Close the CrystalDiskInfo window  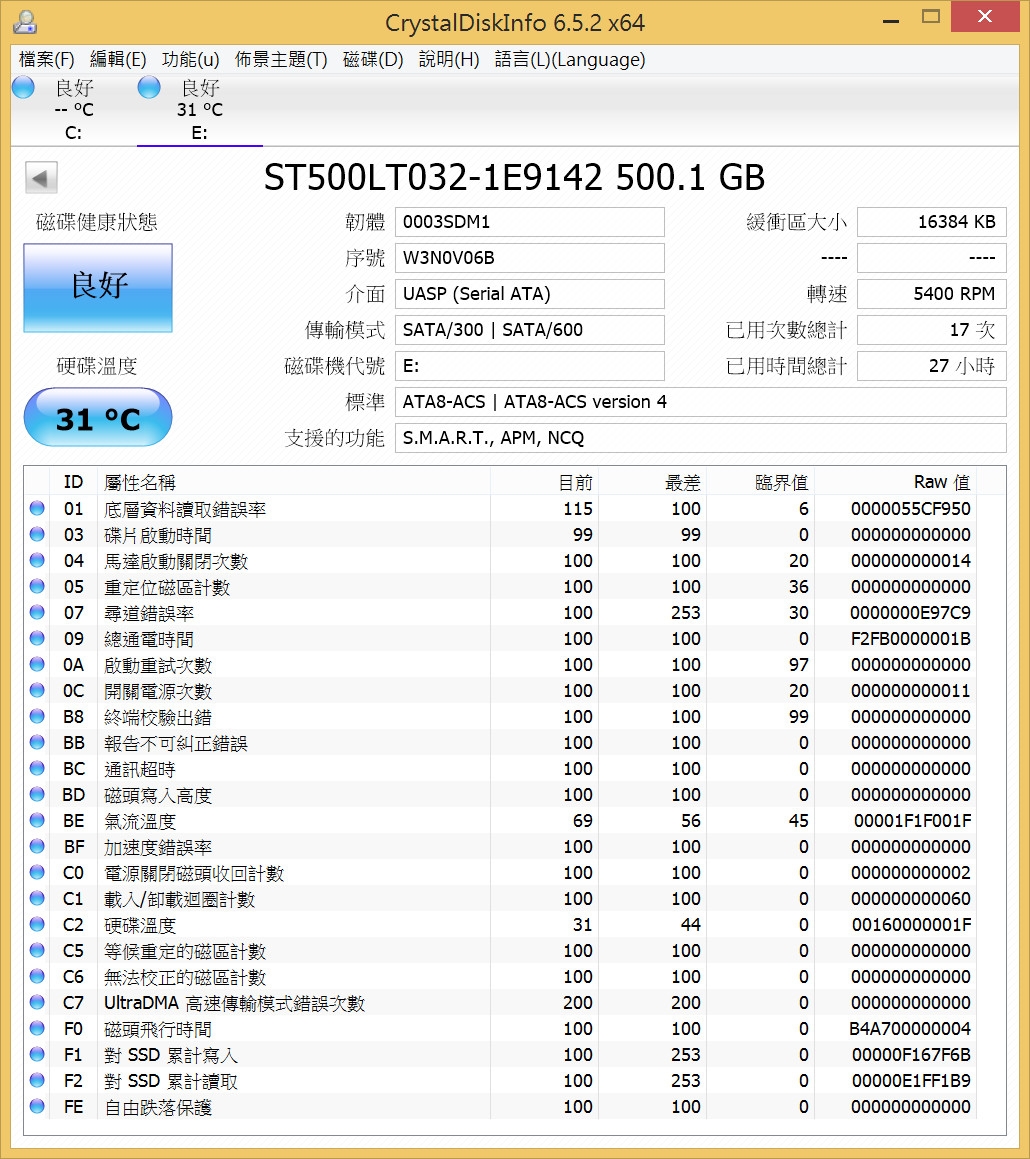[x=985, y=16]
